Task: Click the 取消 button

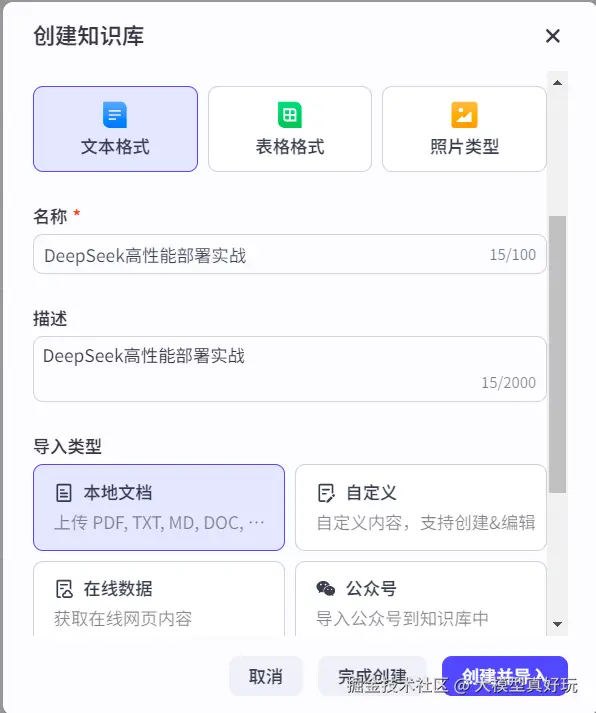Action: pos(266,676)
